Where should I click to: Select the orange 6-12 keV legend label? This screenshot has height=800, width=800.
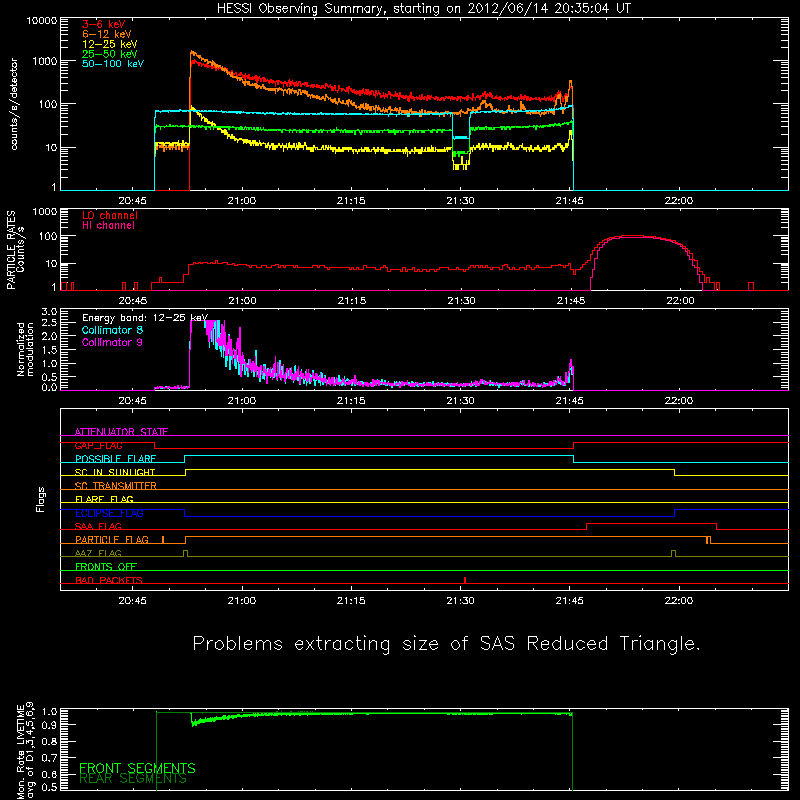[107, 34]
